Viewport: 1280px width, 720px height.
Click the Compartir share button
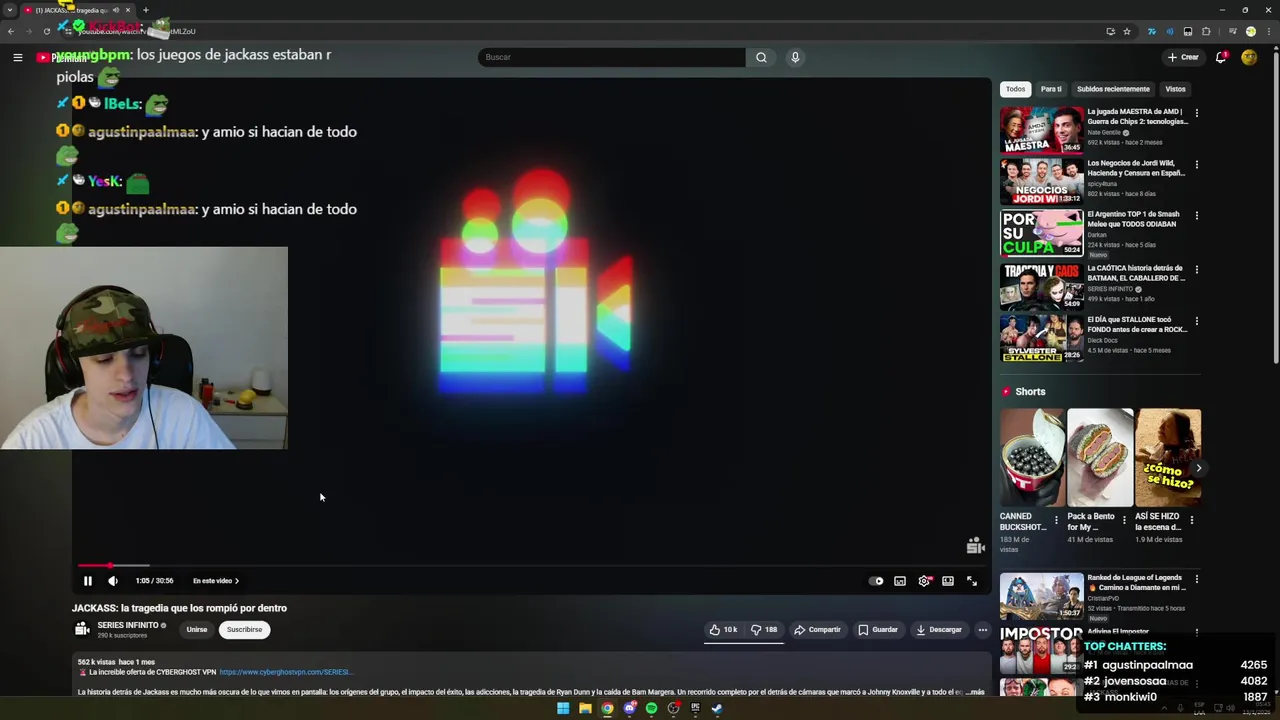817,630
